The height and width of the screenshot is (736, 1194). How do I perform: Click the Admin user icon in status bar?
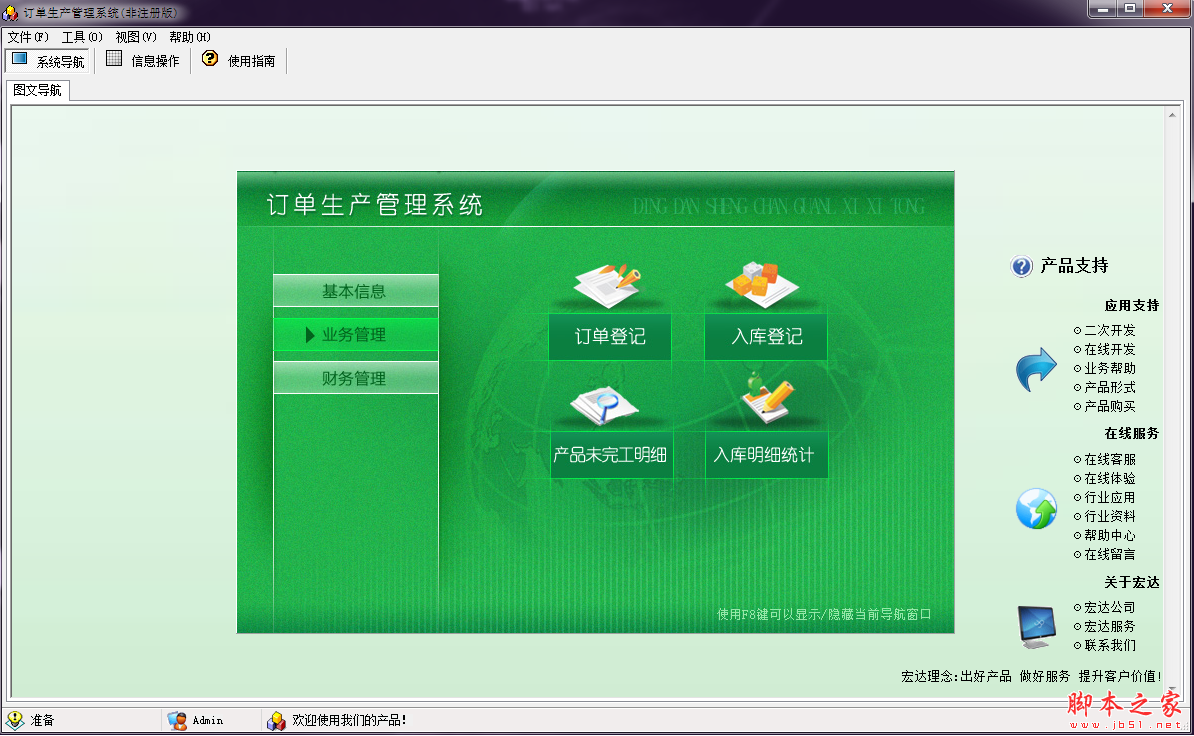point(177,720)
